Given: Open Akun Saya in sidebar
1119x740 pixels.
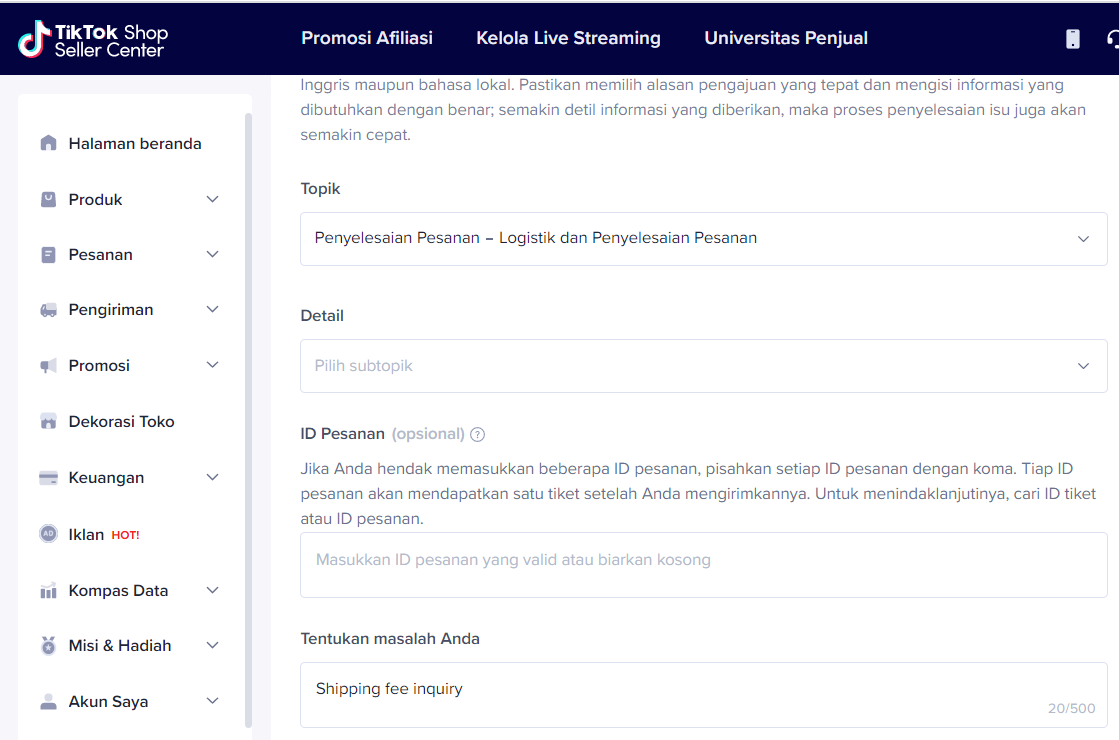Looking at the screenshot, I should [x=130, y=701].
